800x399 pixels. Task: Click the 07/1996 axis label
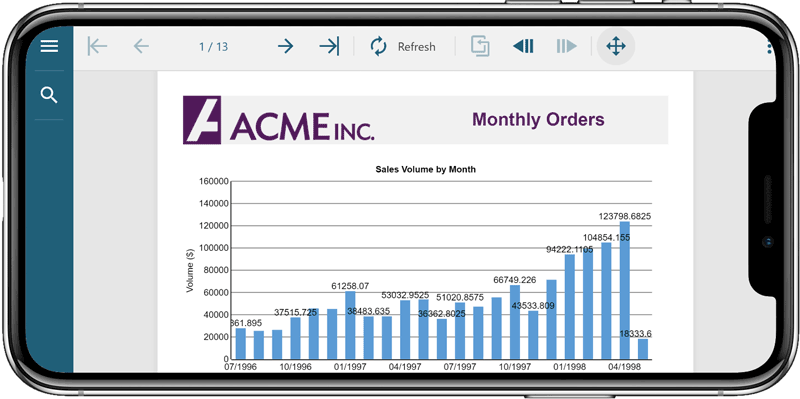pyautogui.click(x=240, y=367)
